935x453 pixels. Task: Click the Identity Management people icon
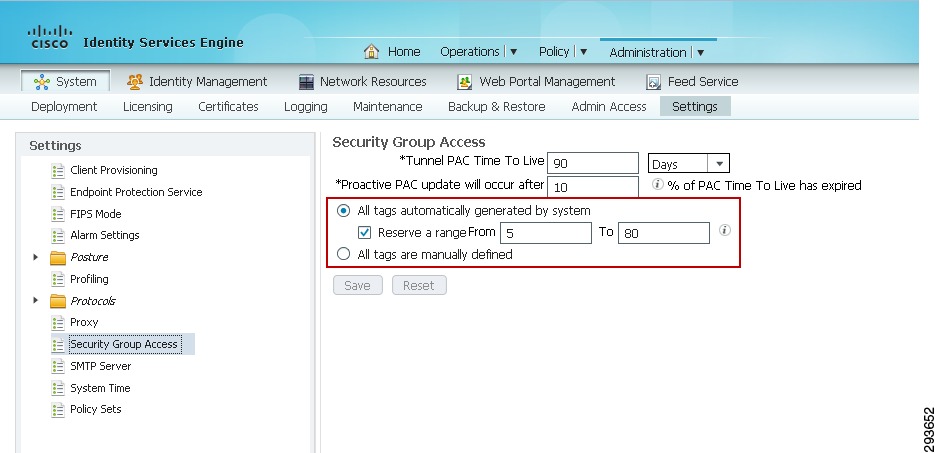135,82
